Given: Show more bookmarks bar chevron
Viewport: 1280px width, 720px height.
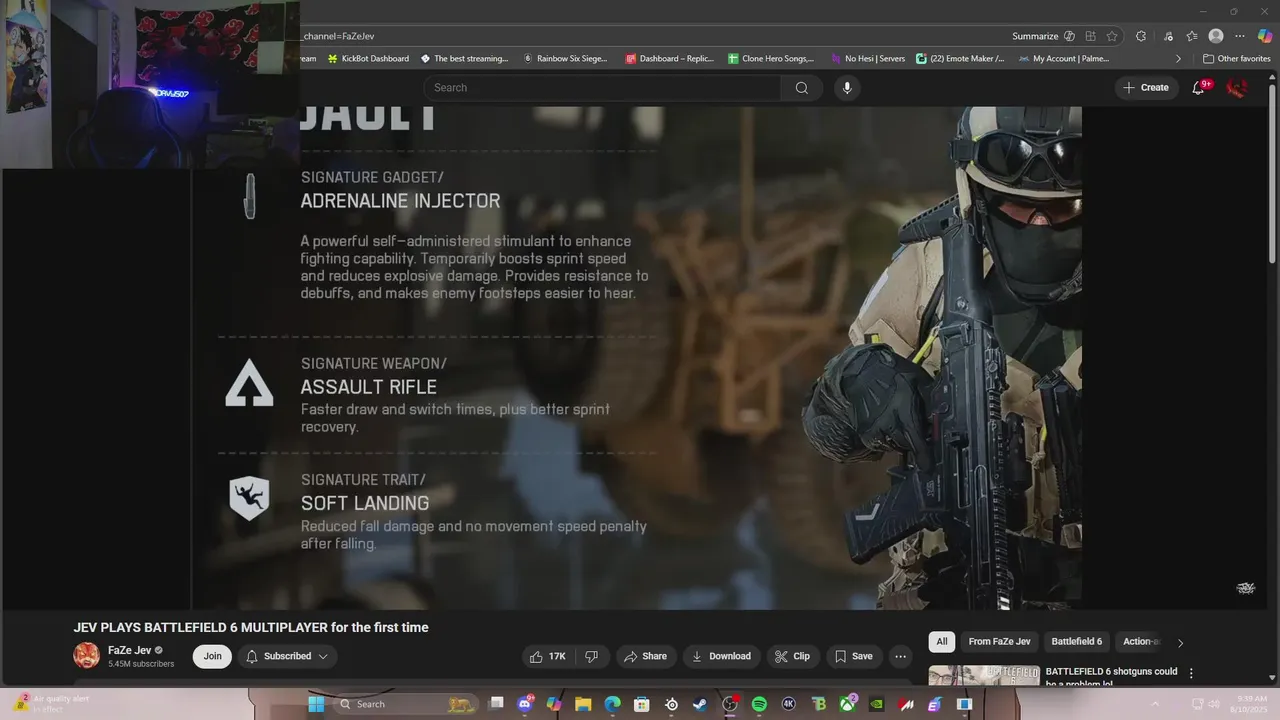Looking at the screenshot, I should tap(1178, 59).
